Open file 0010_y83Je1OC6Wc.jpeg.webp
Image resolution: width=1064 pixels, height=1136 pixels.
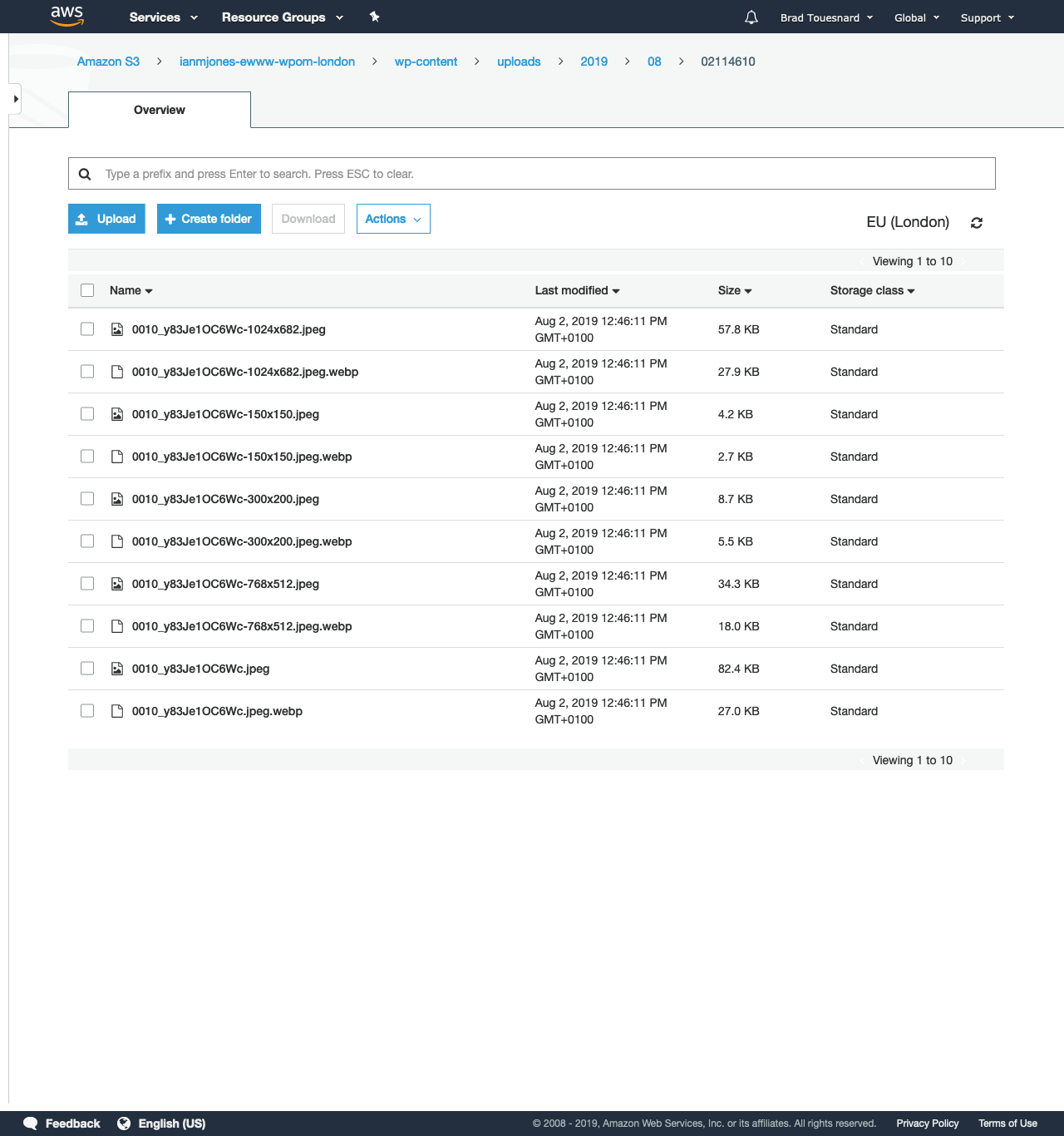coord(217,711)
